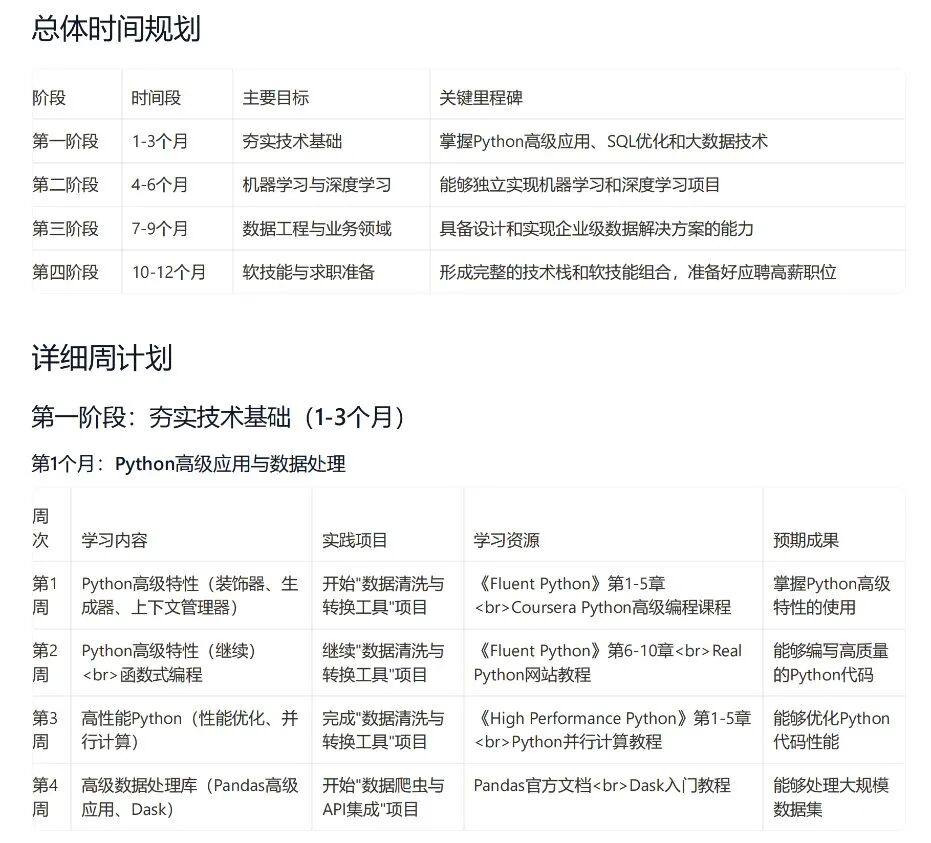Click the column header "关键里程碑"

pos(481,98)
